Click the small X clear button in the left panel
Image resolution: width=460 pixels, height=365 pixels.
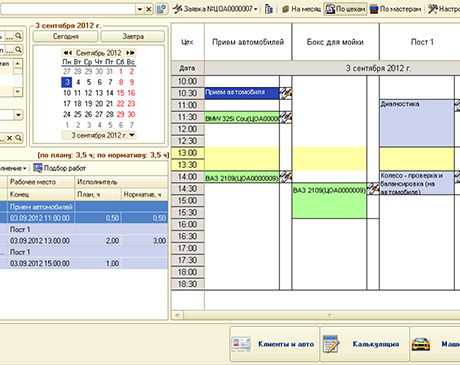click(x=10, y=137)
